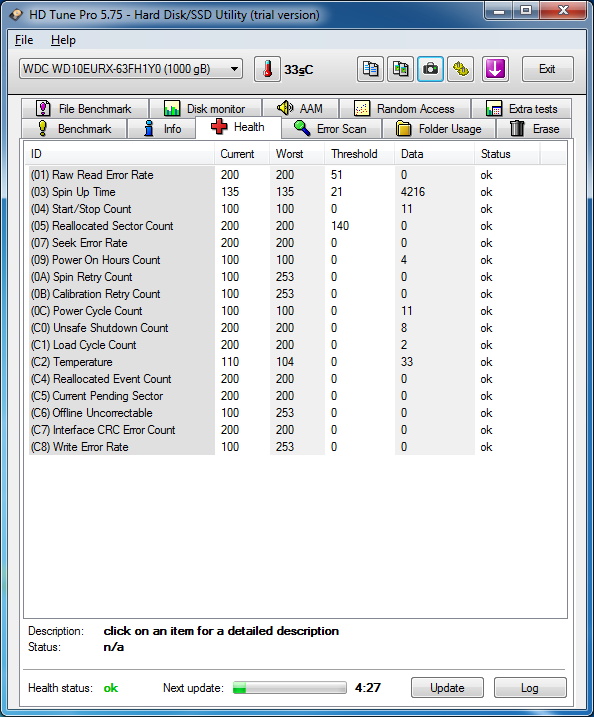Open the WDC drive selection dropdown

point(131,69)
